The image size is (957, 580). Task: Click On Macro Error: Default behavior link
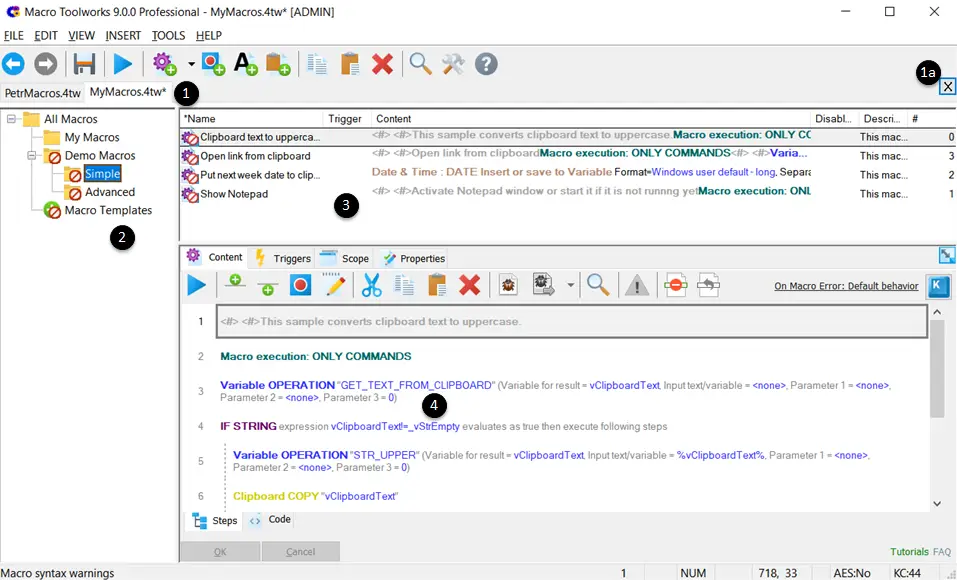(846, 286)
